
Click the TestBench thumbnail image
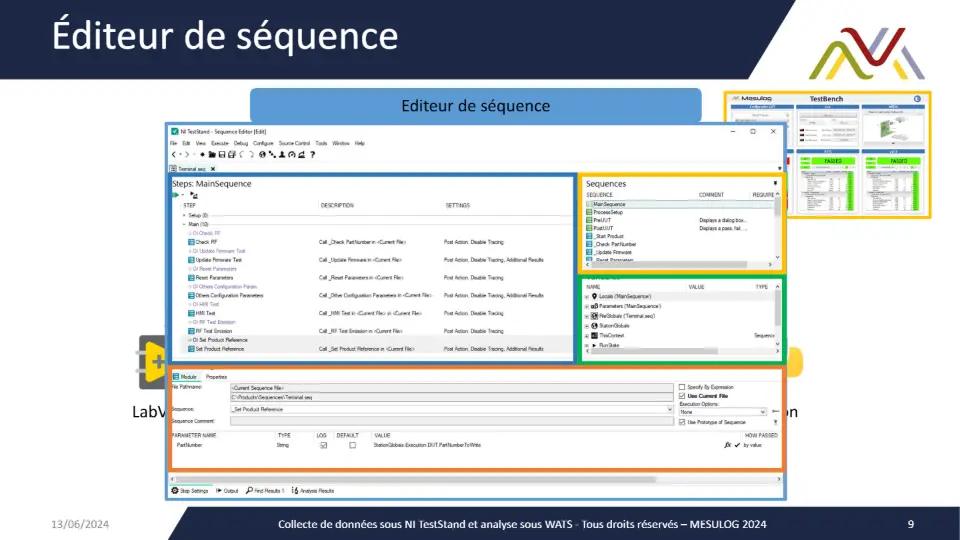pyautogui.click(x=828, y=155)
